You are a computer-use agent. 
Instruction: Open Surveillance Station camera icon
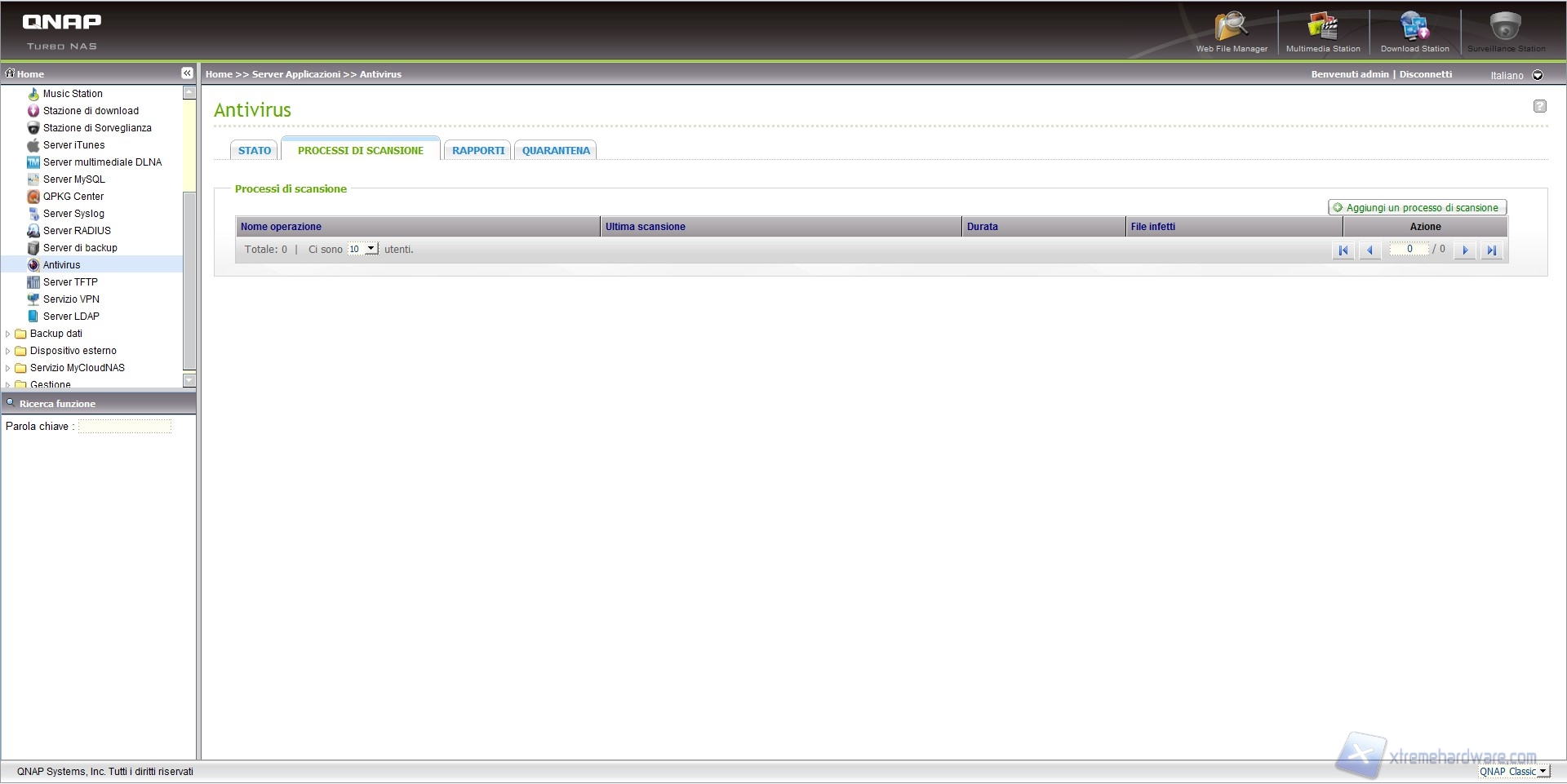pos(1506,30)
